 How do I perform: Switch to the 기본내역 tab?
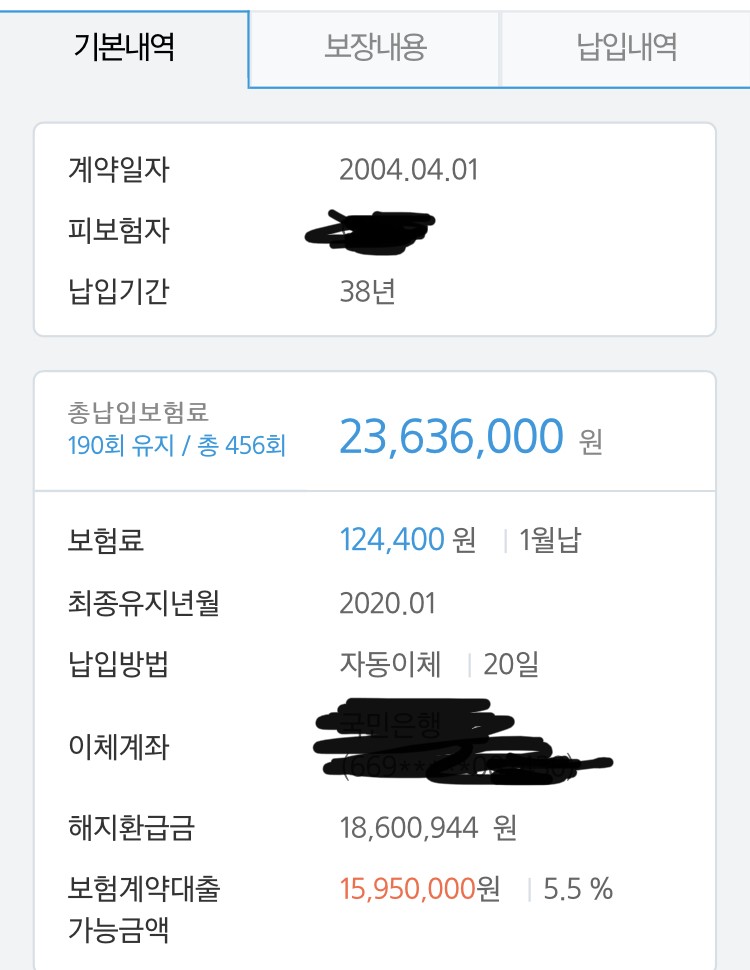click(124, 48)
